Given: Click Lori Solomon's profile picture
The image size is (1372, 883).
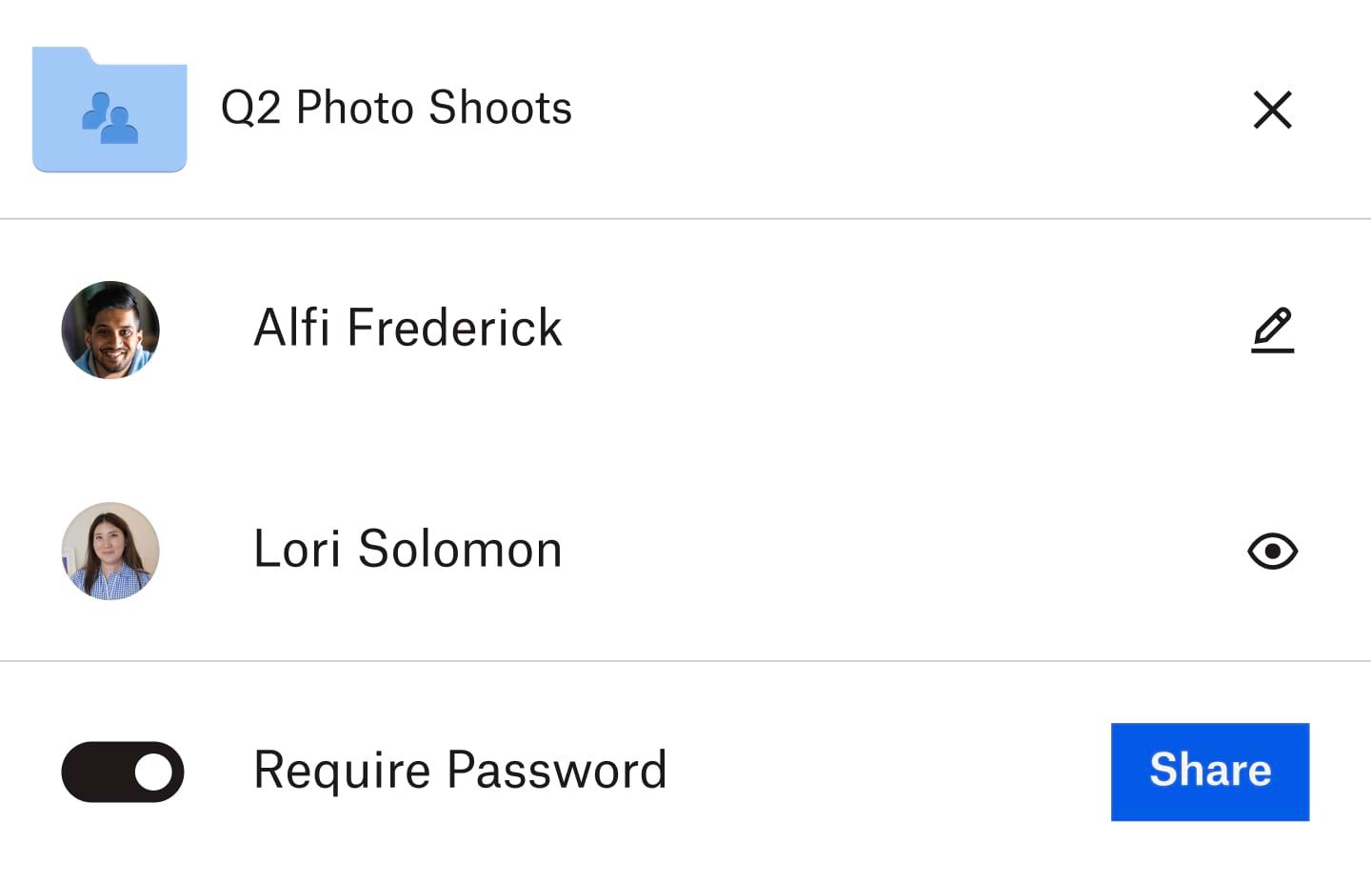Looking at the screenshot, I should (x=109, y=551).
